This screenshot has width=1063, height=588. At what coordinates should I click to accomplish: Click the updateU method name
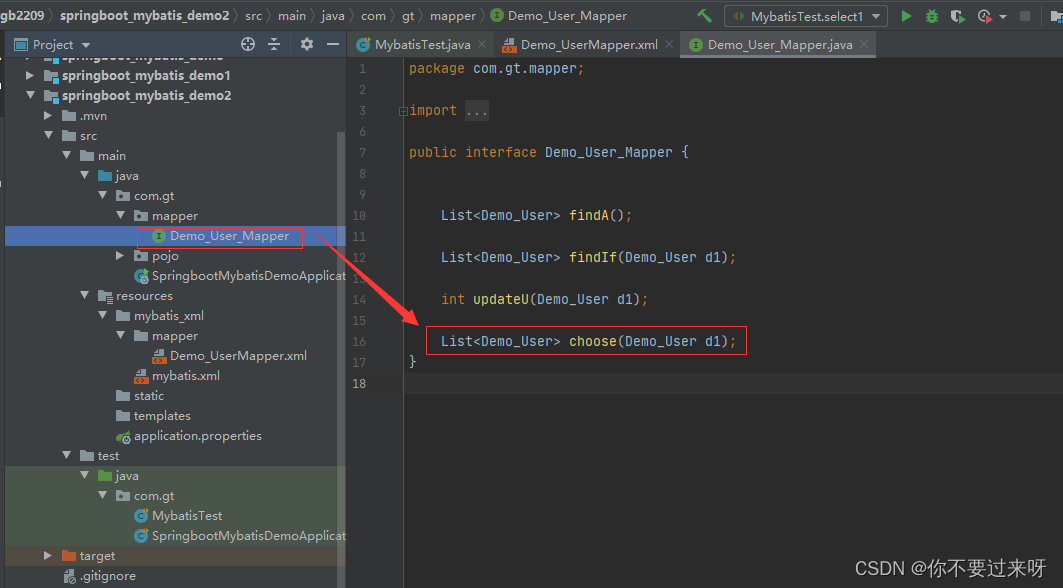(500, 299)
